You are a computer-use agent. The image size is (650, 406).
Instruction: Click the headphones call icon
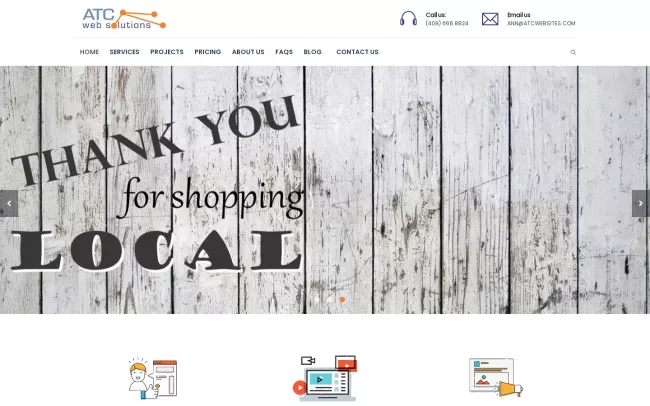coord(408,19)
